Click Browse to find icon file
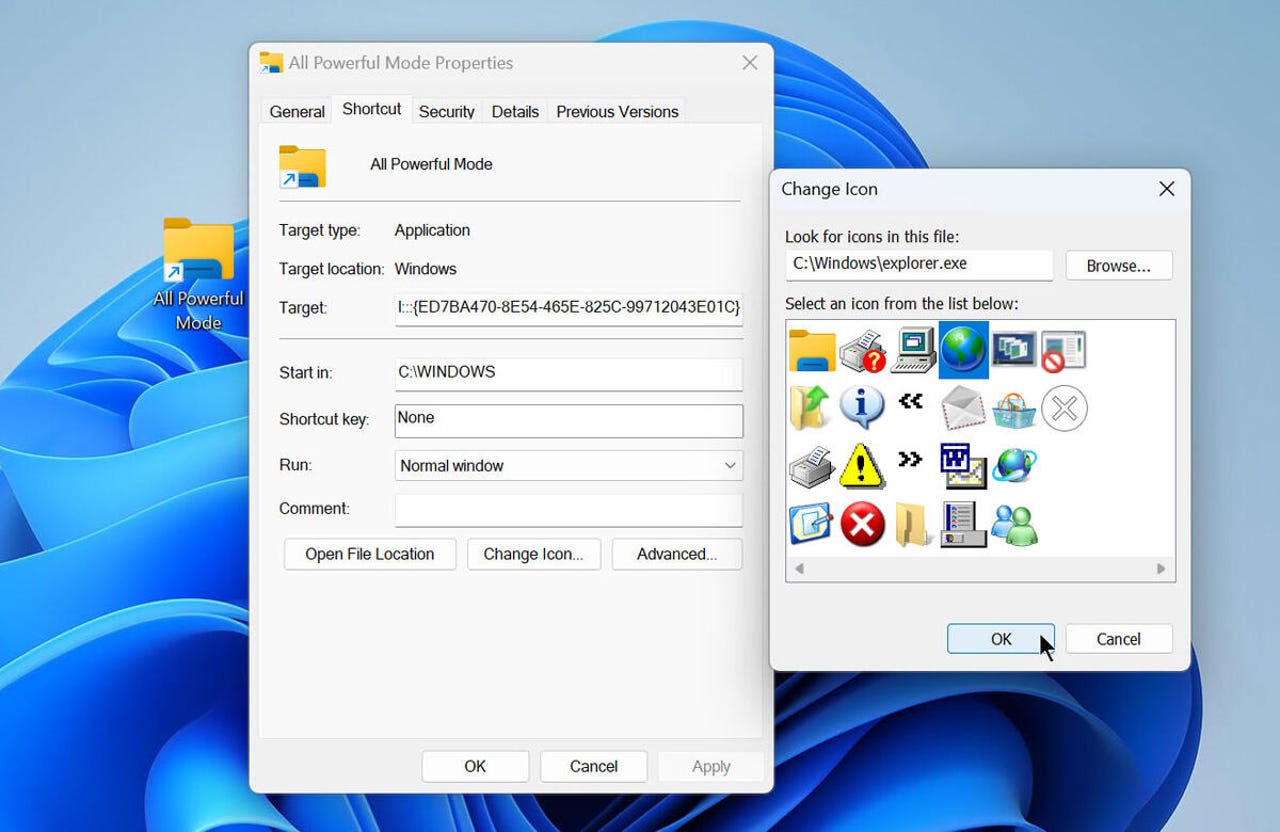This screenshot has width=1280, height=832. coord(1118,266)
